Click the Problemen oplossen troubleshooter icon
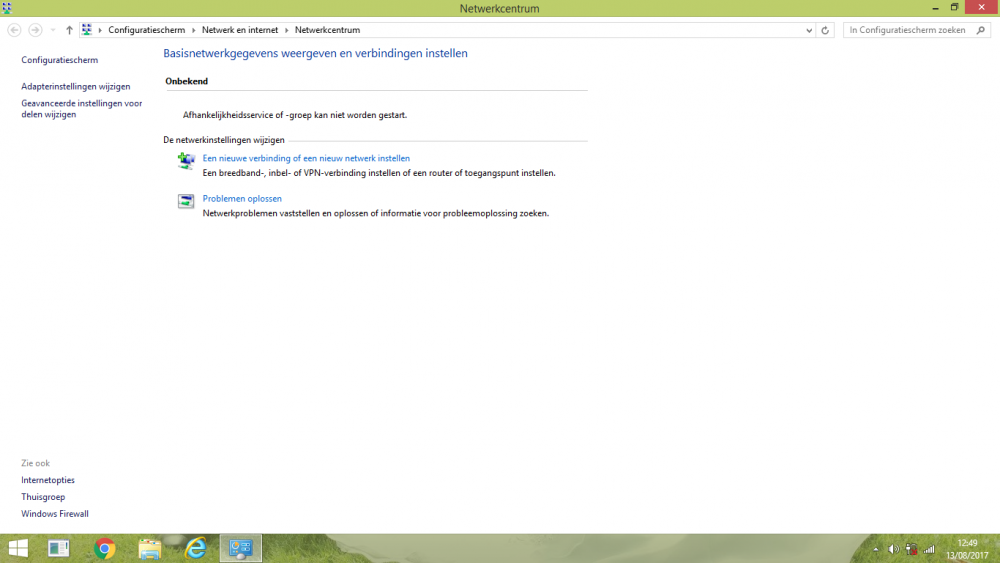This screenshot has height=563, width=1000. coord(186,201)
